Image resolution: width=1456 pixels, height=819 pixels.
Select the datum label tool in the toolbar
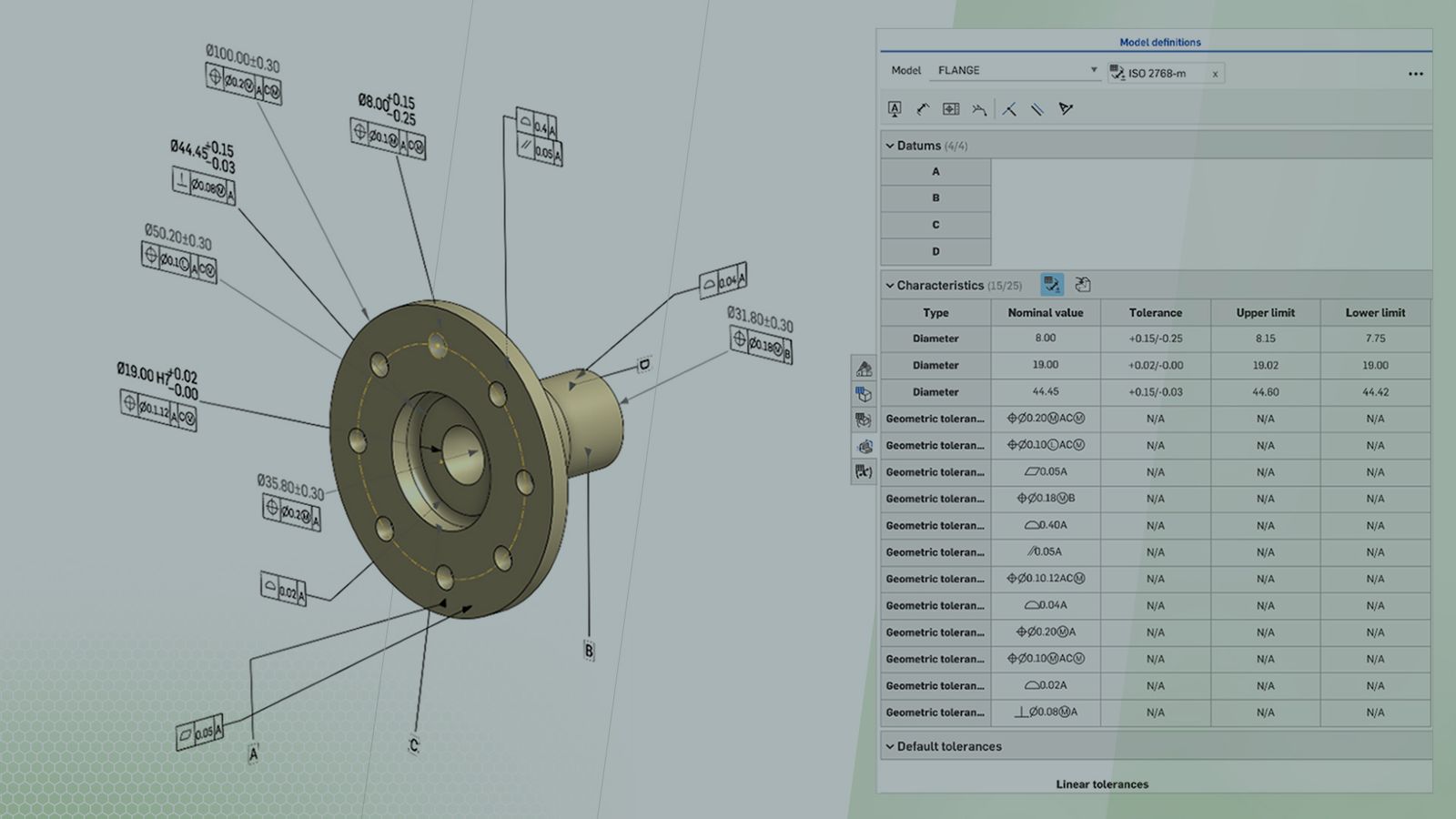tap(895, 109)
